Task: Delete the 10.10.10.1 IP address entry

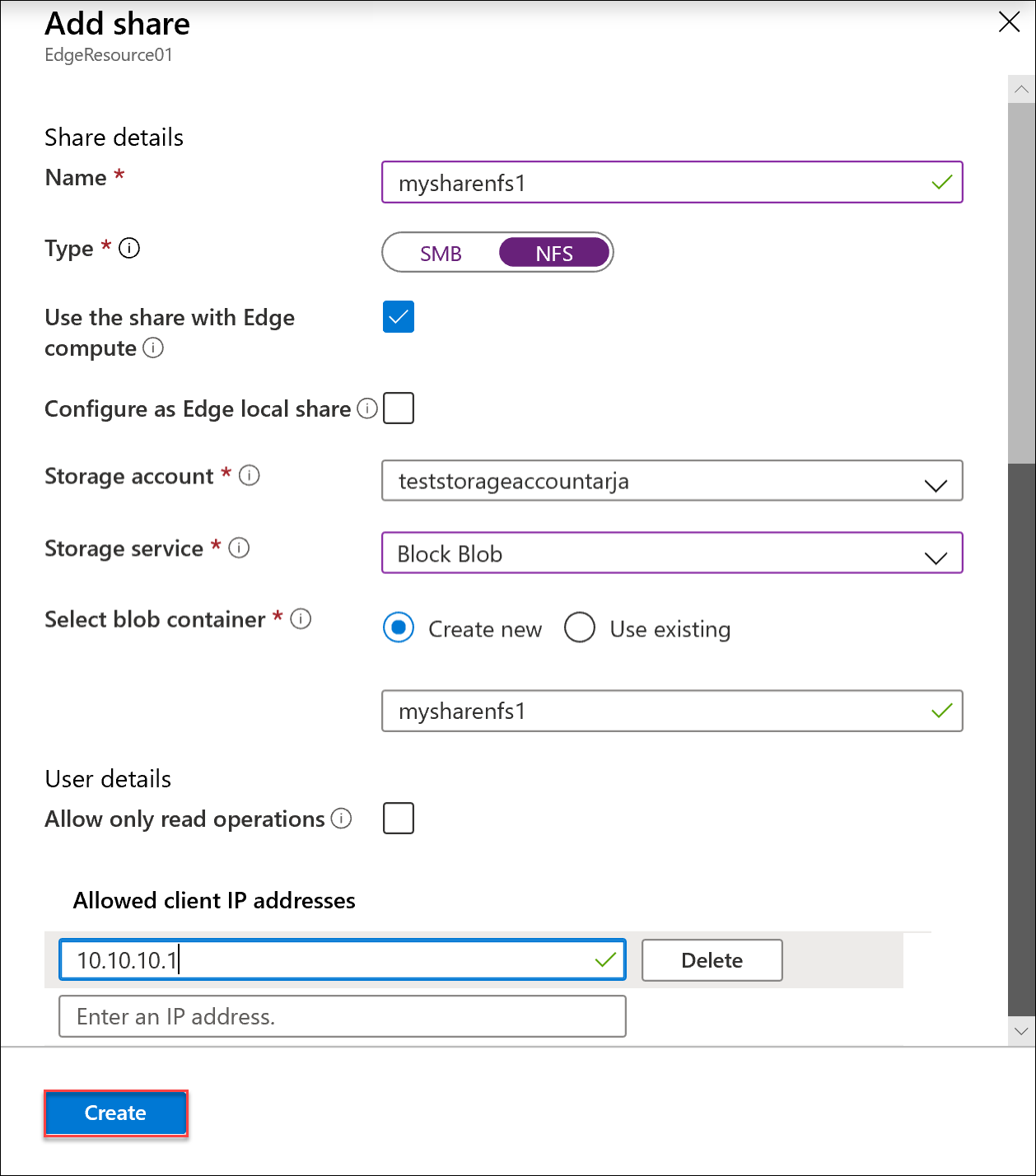Action: [712, 960]
